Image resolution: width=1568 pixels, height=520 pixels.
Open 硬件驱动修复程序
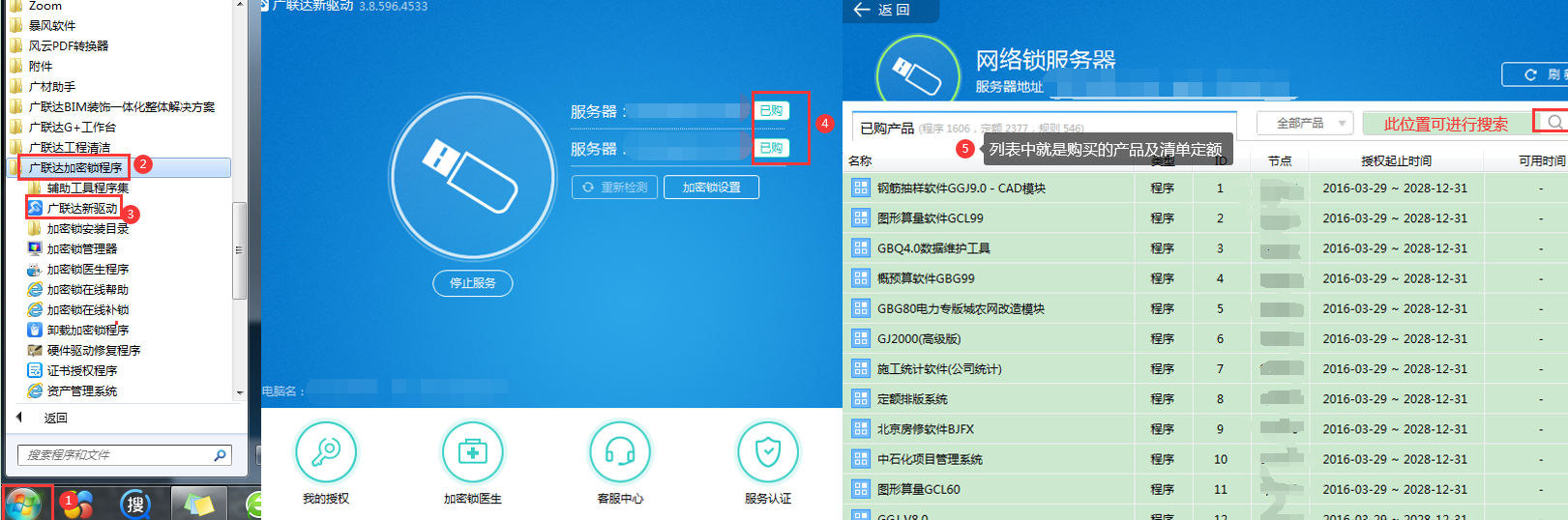coord(93,350)
